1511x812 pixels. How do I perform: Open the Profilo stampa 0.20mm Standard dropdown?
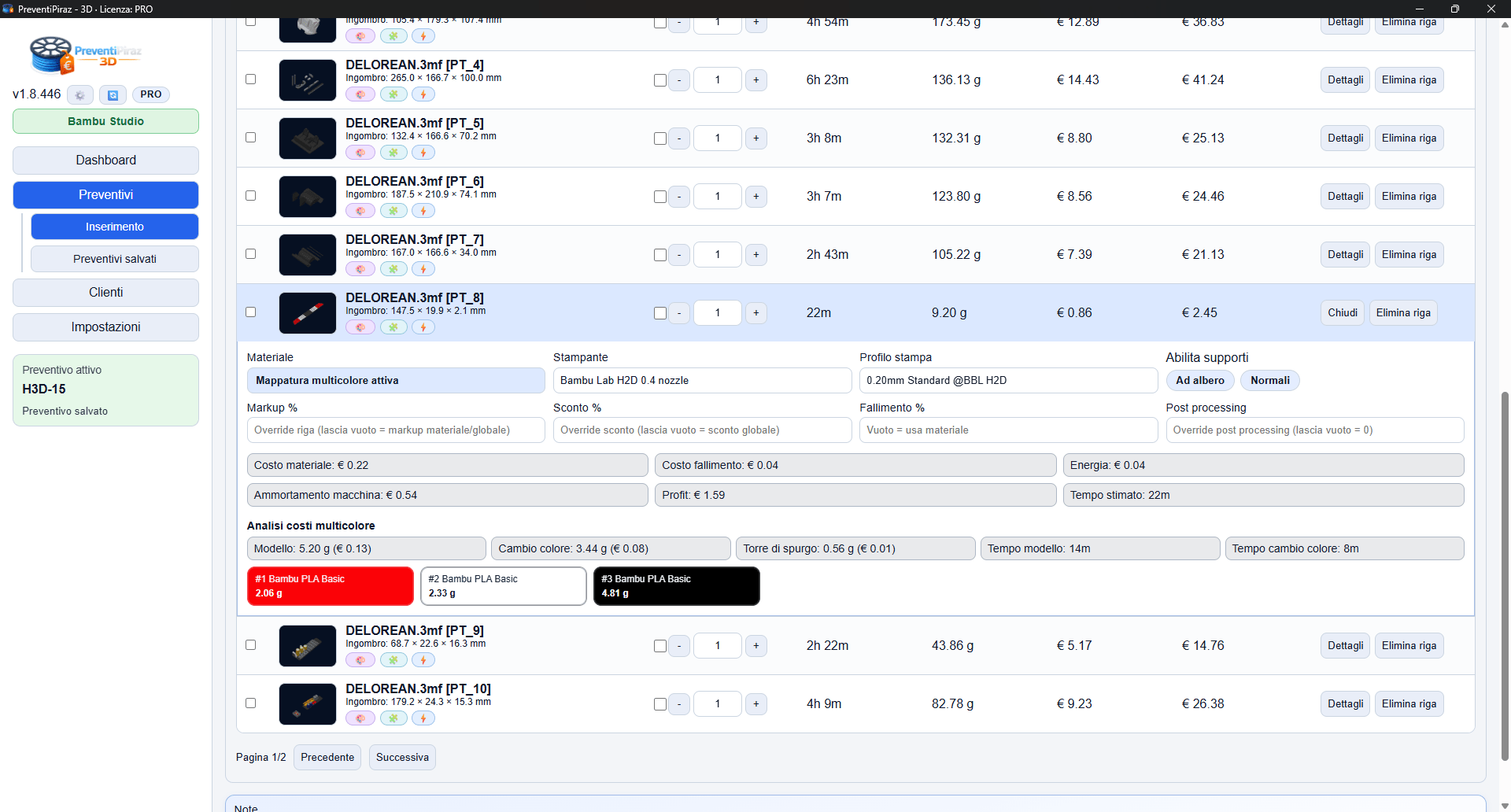click(x=1007, y=381)
